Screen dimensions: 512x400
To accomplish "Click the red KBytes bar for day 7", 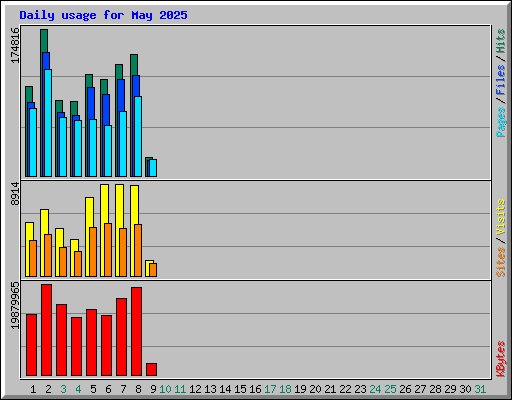I will pyautogui.click(x=122, y=337).
